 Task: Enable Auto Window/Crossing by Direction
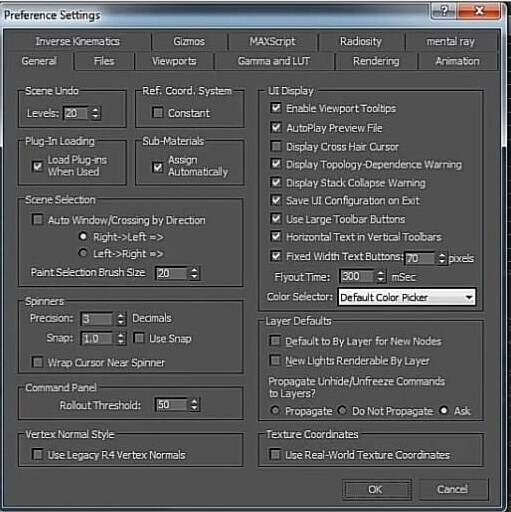(x=37, y=219)
